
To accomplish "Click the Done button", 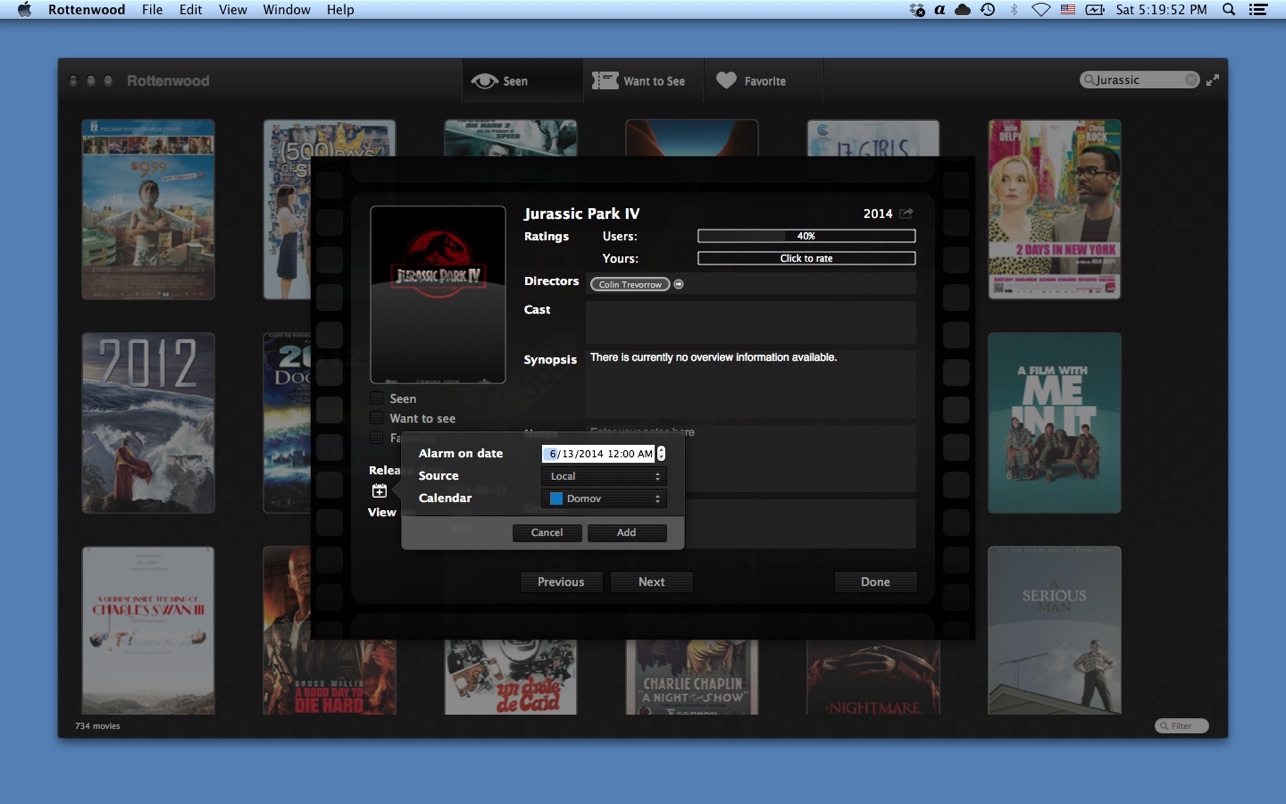I will coord(875,582).
